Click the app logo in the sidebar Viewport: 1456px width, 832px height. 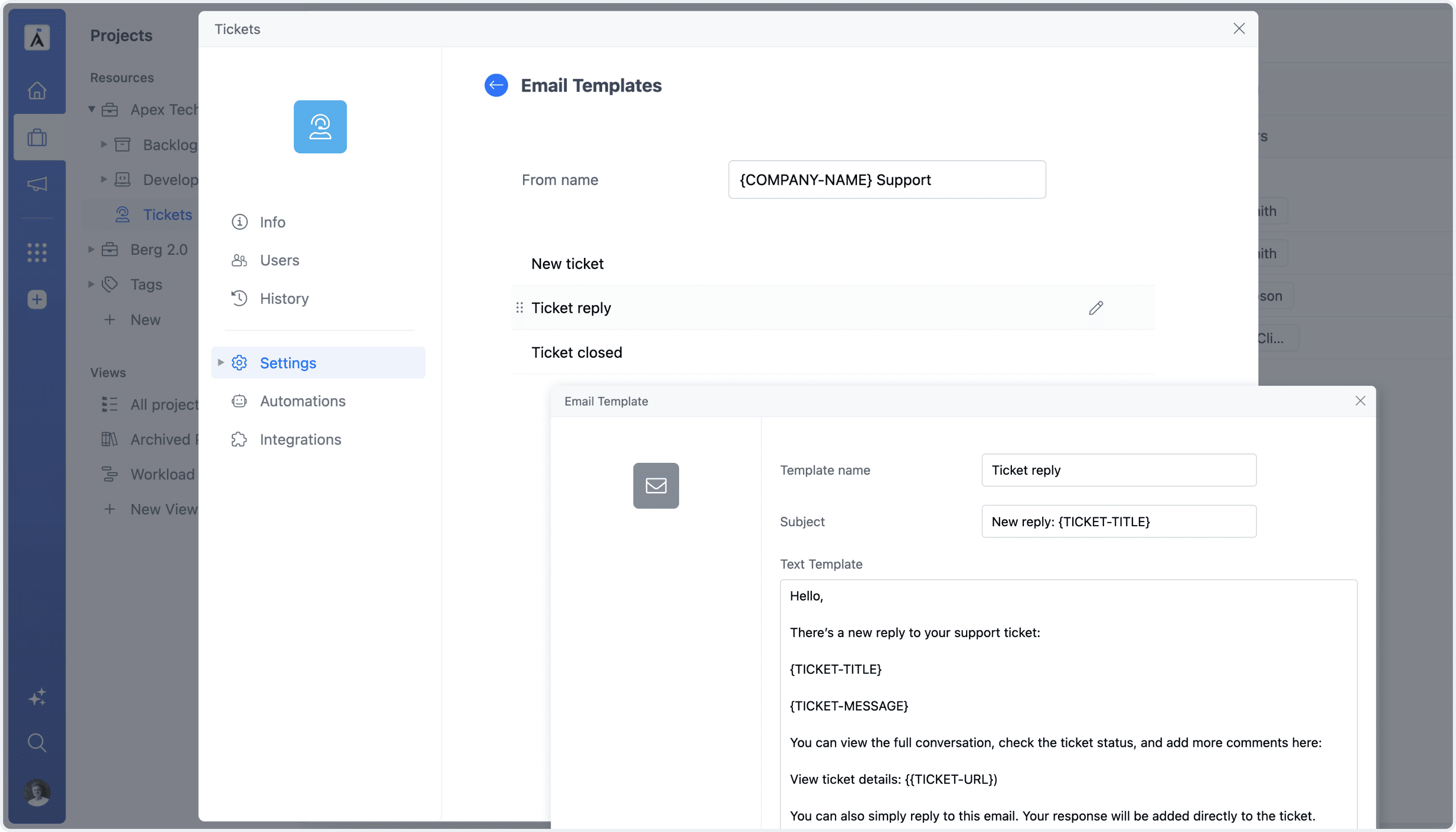click(x=37, y=38)
